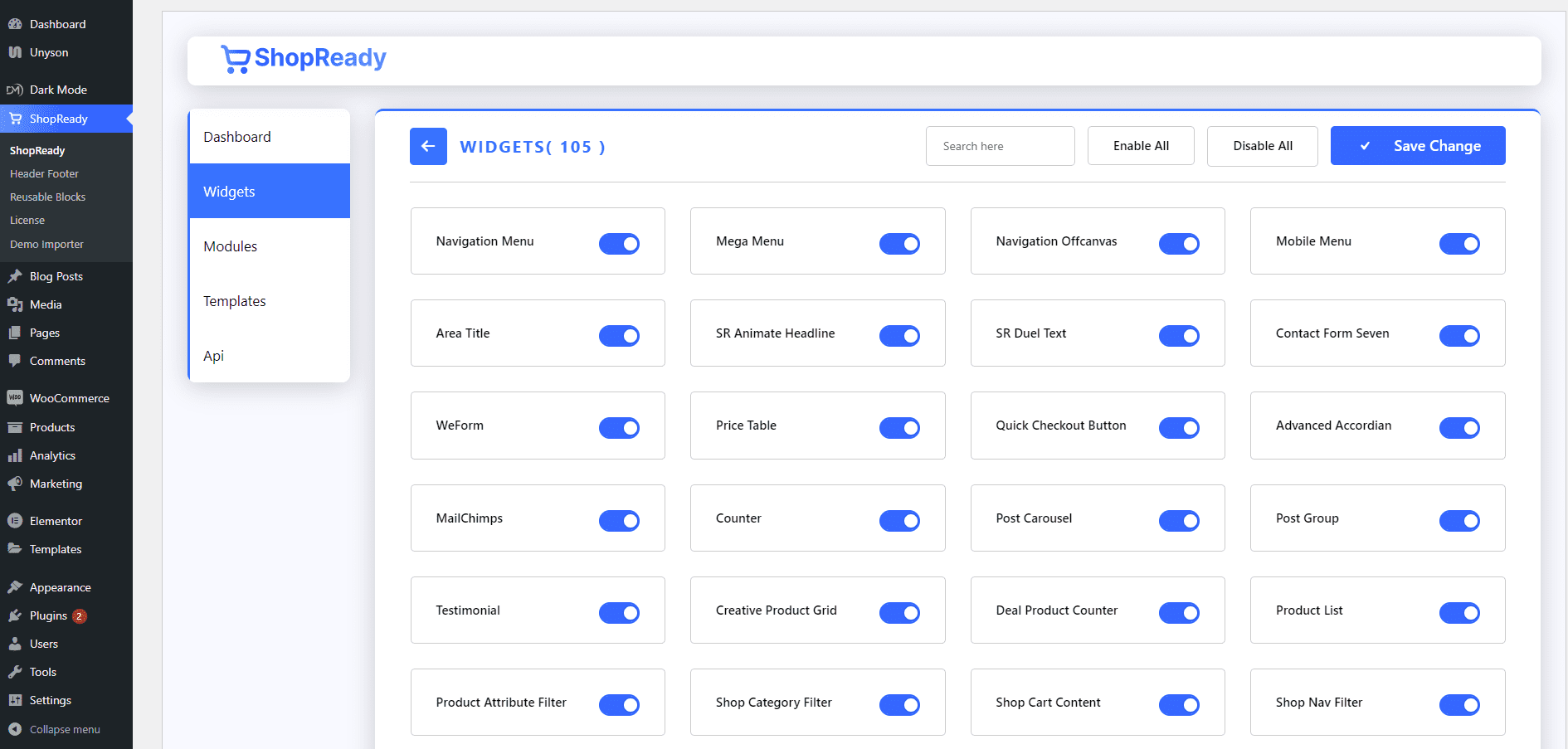Toggle the Product List widget switch
Viewport: 1568px width, 749px height.
point(1459,613)
